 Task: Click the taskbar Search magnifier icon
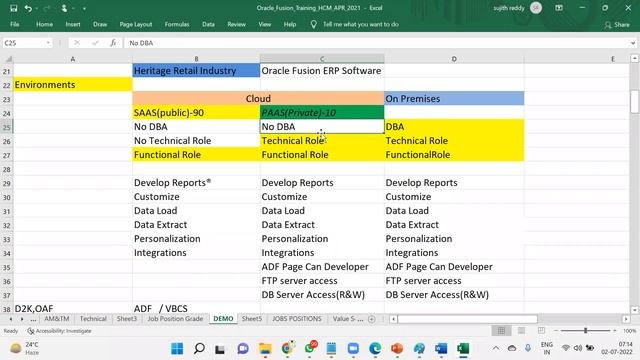(x=199, y=349)
